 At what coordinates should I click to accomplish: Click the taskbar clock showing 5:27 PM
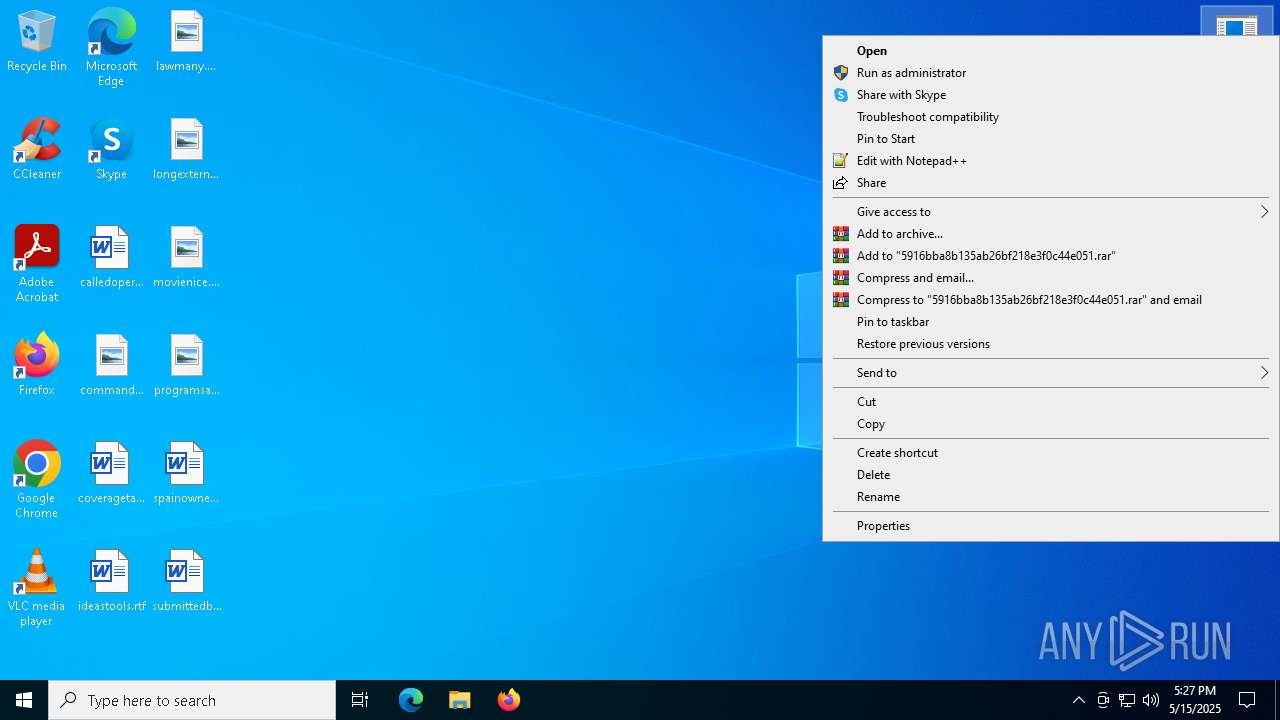[x=1195, y=700]
